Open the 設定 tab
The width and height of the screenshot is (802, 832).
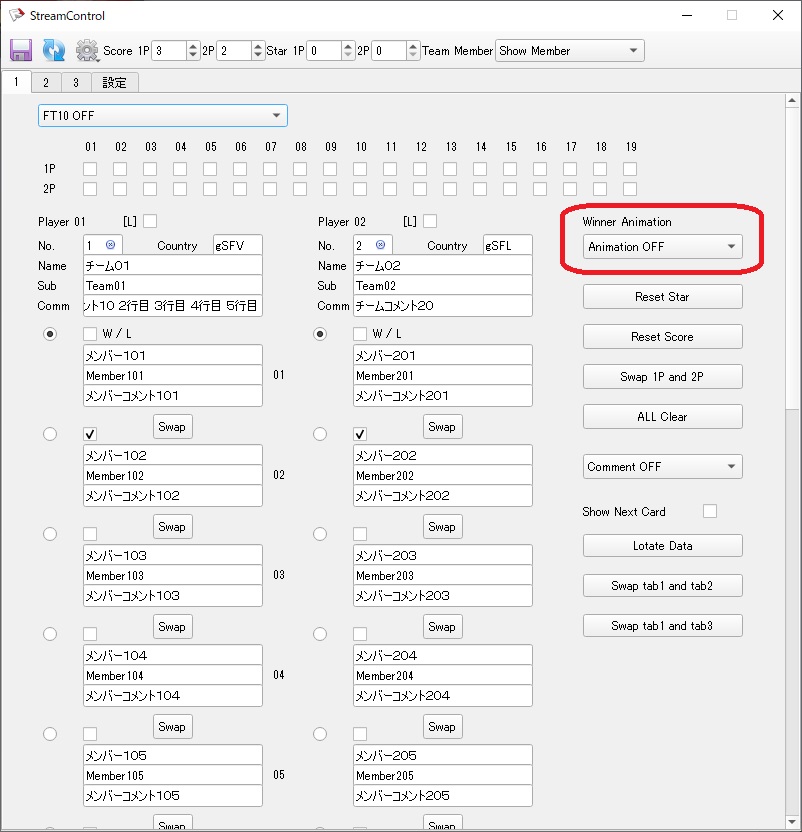point(115,83)
